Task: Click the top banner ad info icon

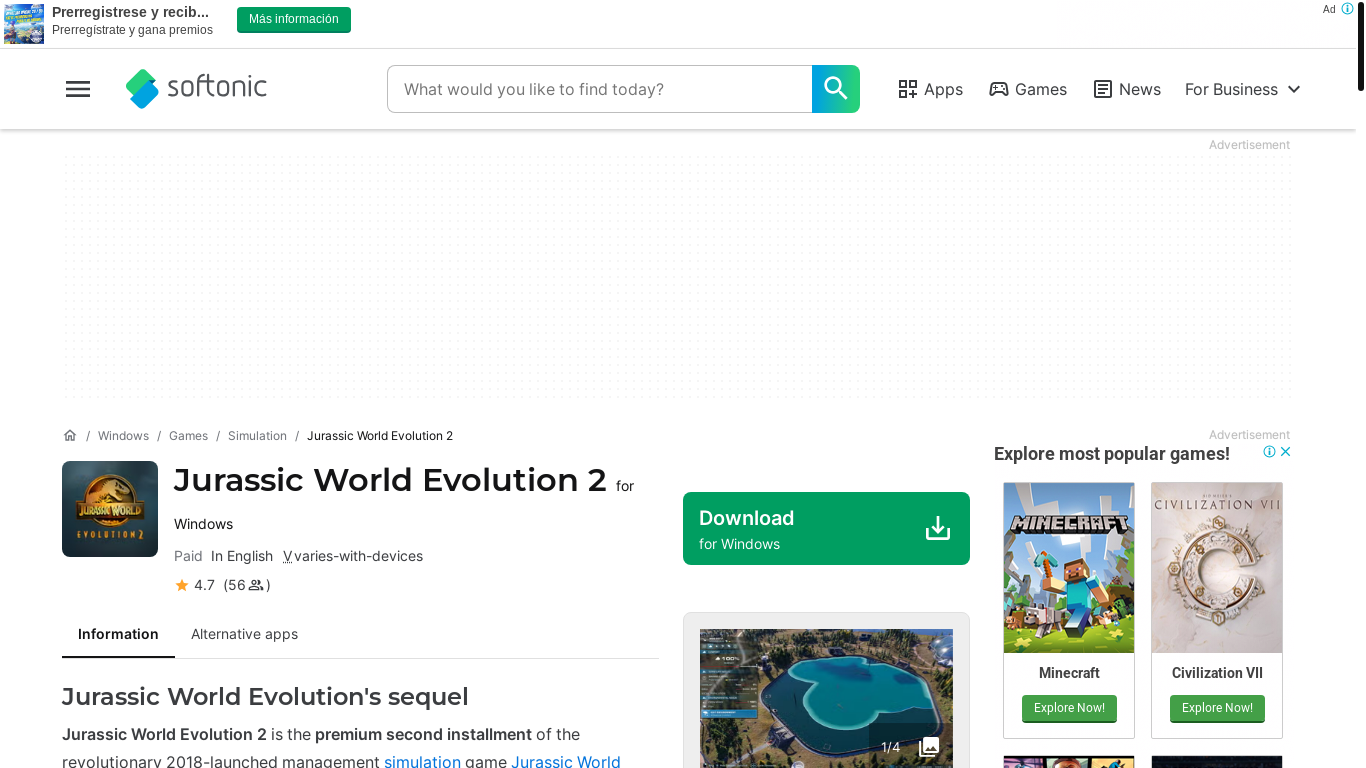Action: [x=1347, y=9]
